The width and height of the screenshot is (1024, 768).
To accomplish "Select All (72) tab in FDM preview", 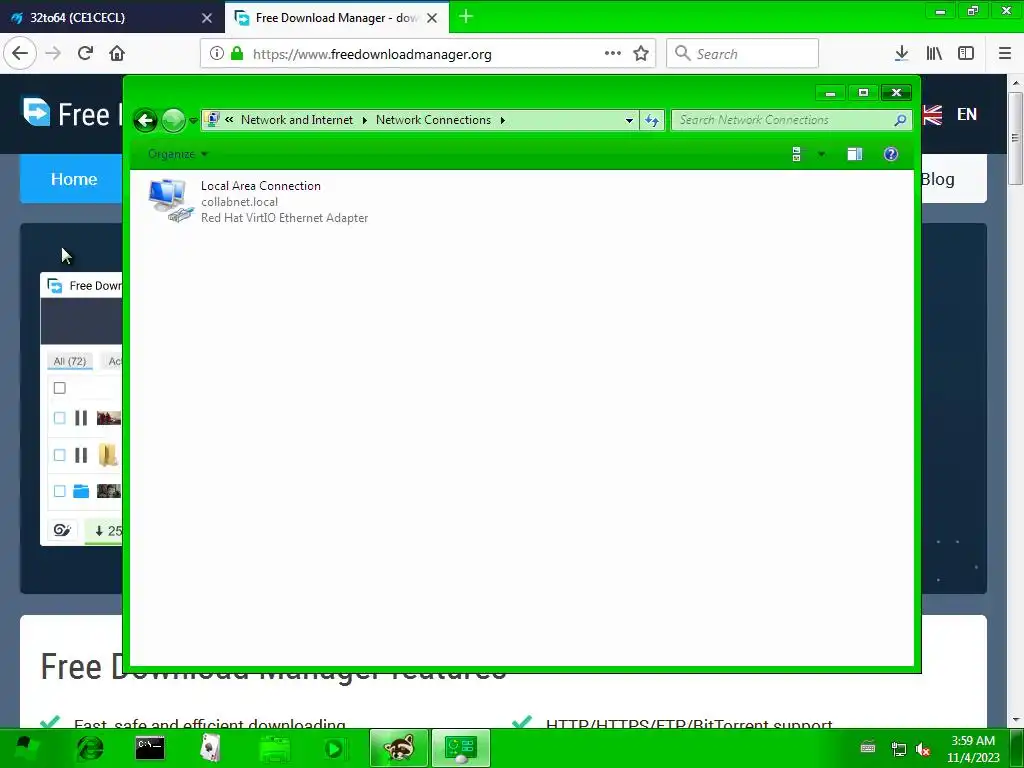I will click(x=69, y=361).
